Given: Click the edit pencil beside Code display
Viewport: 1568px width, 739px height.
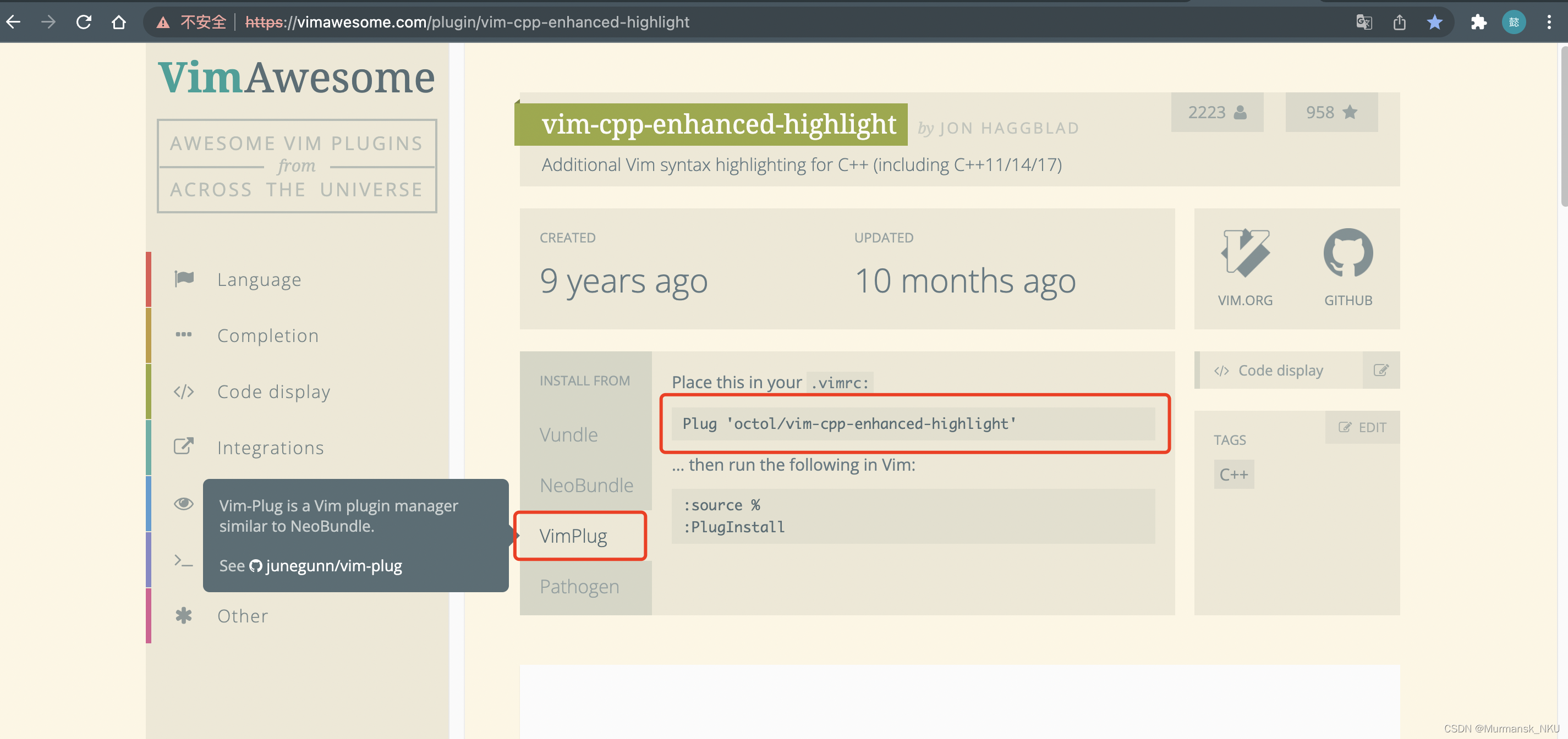Looking at the screenshot, I should [x=1380, y=370].
